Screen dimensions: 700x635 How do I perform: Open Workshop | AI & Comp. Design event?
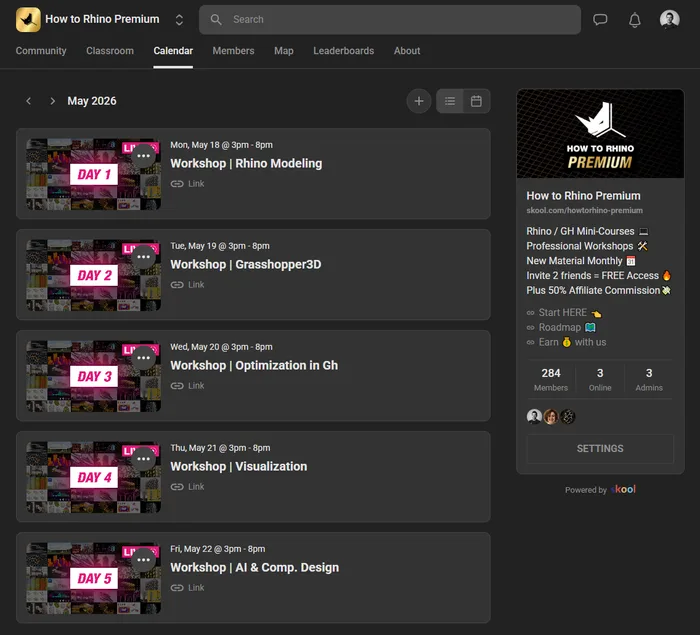[x=254, y=567]
